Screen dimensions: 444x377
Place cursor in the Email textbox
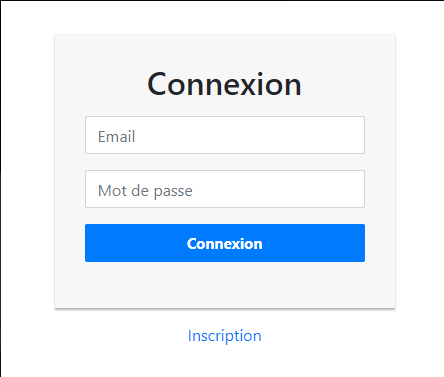click(x=225, y=135)
